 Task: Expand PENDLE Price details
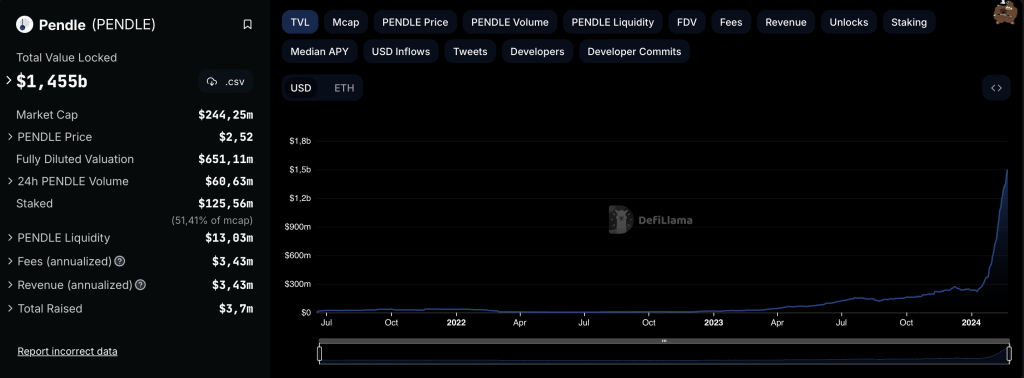point(10,137)
